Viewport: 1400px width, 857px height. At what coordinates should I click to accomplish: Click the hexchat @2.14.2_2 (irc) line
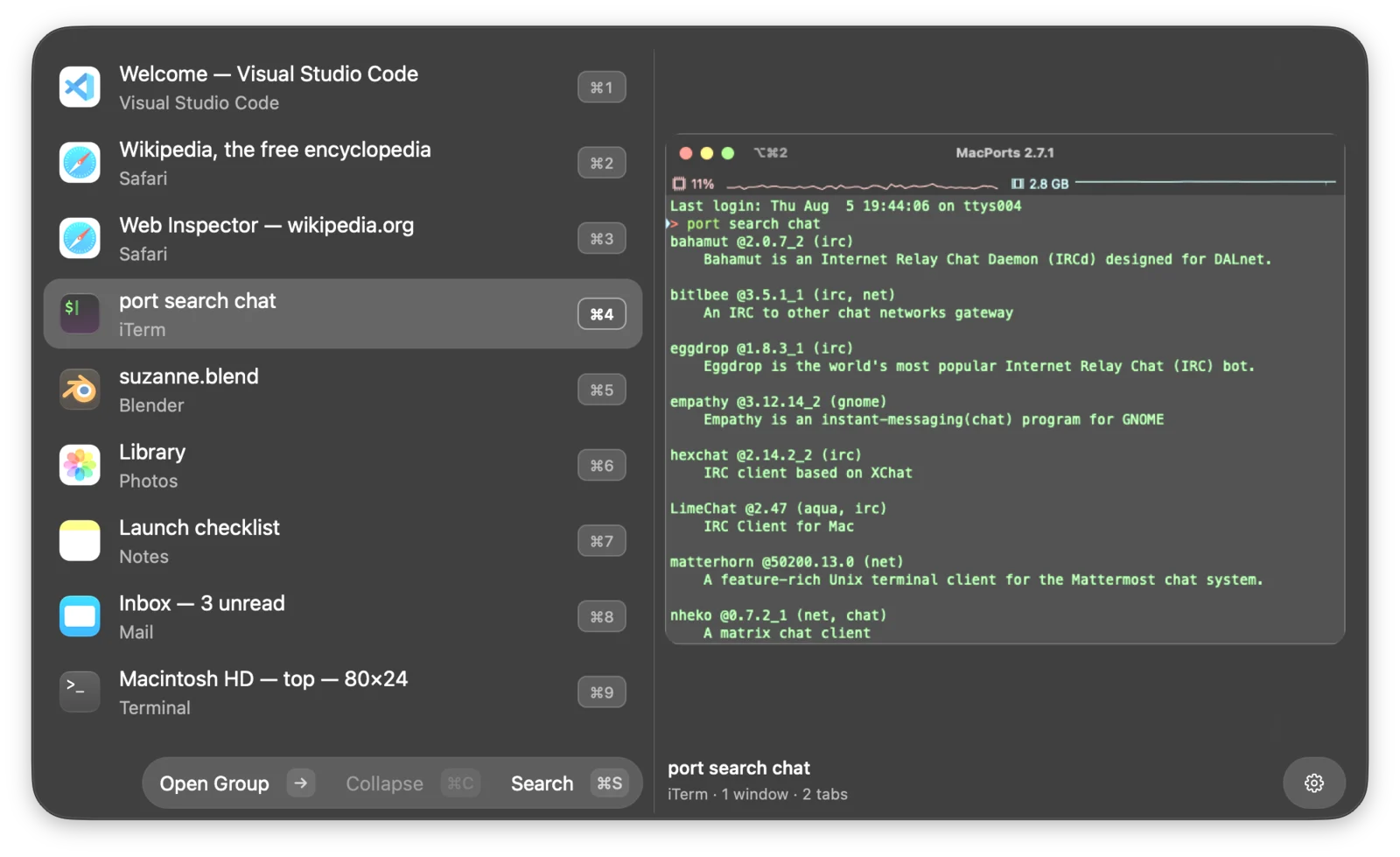point(766,455)
